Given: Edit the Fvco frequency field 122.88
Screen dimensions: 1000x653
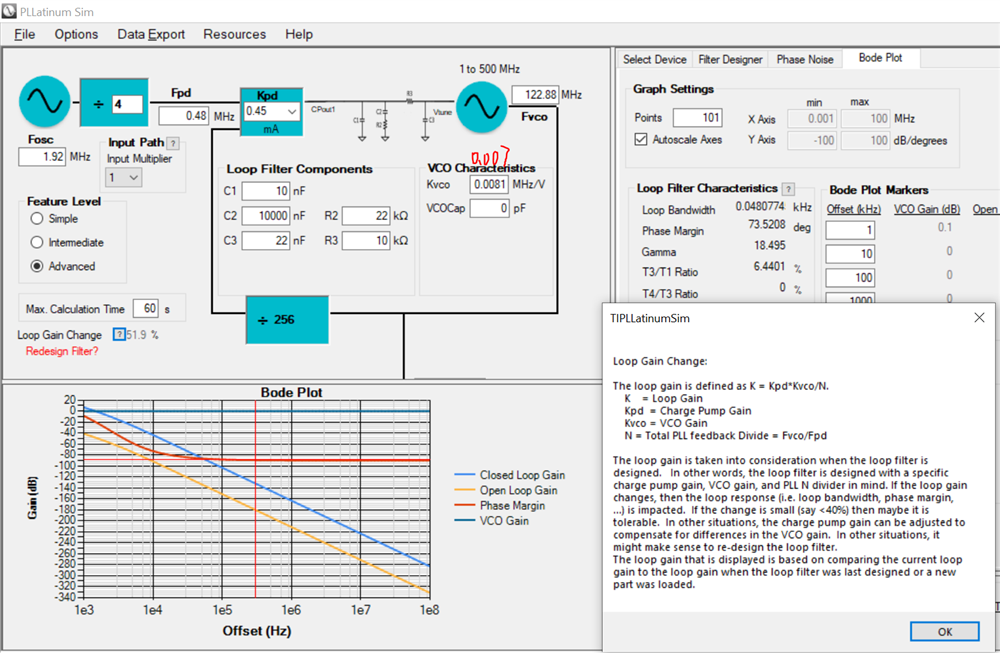Looking at the screenshot, I should 535,95.
